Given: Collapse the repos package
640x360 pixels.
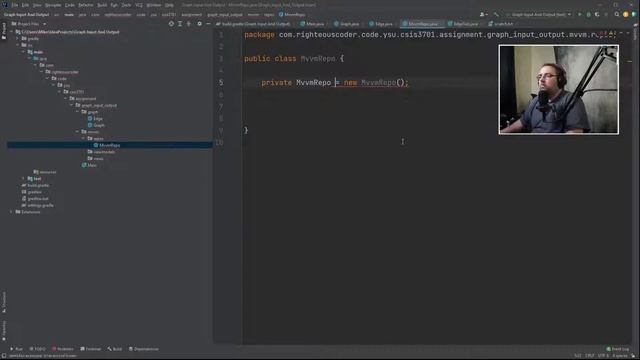Looking at the screenshot, I should point(84,138).
